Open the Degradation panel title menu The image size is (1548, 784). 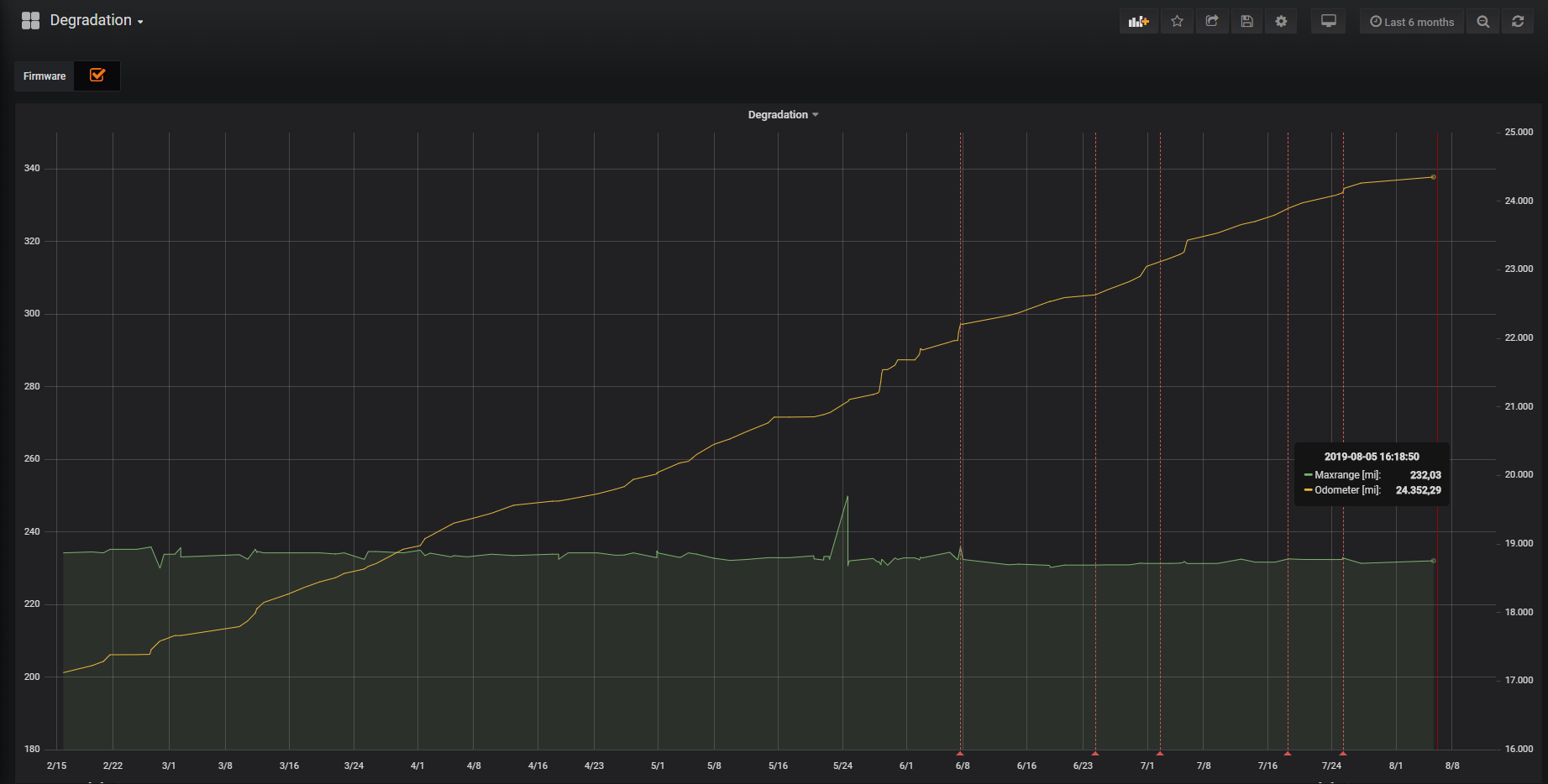tap(783, 115)
